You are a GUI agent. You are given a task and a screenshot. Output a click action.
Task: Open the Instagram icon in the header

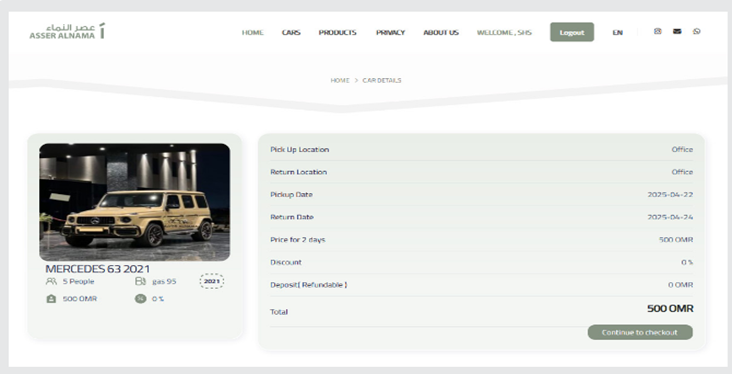click(657, 31)
